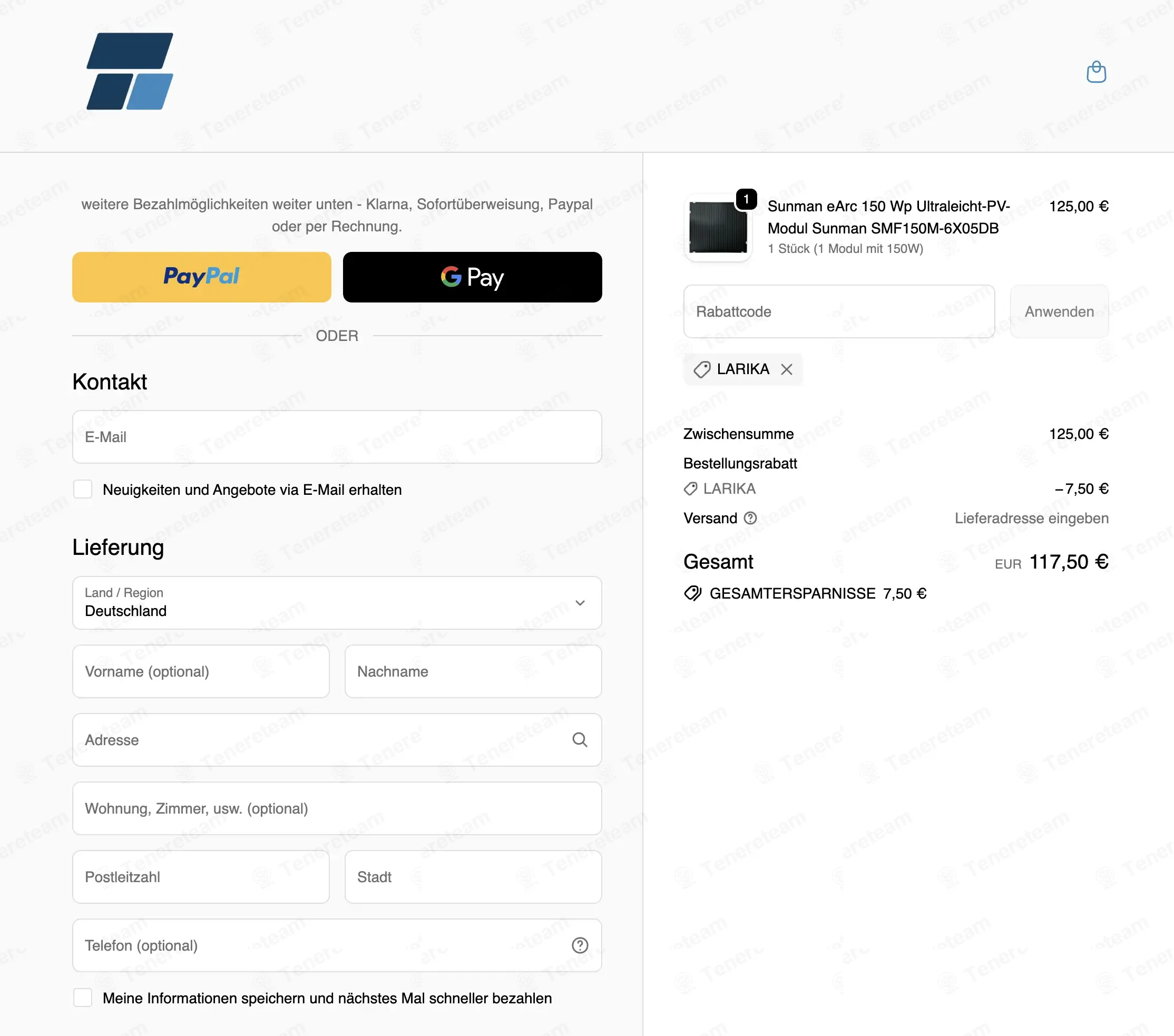This screenshot has height=1036, width=1174.
Task: Click the Kontakt section heading
Action: 110,382
